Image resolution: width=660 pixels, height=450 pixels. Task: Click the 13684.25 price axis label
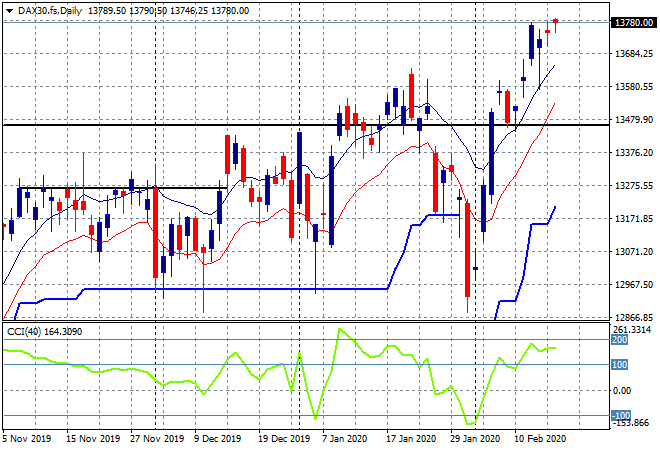[x=634, y=53]
